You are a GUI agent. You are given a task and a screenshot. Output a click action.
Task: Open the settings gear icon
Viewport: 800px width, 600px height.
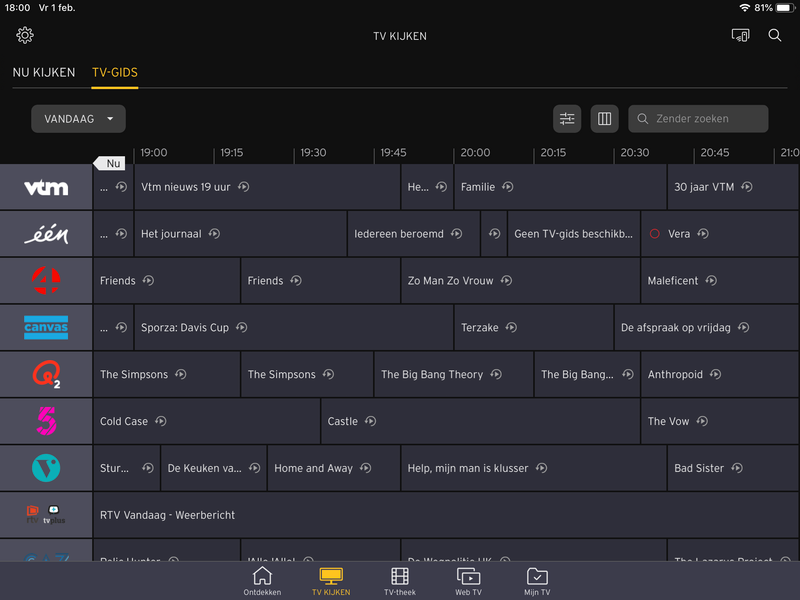click(x=24, y=35)
